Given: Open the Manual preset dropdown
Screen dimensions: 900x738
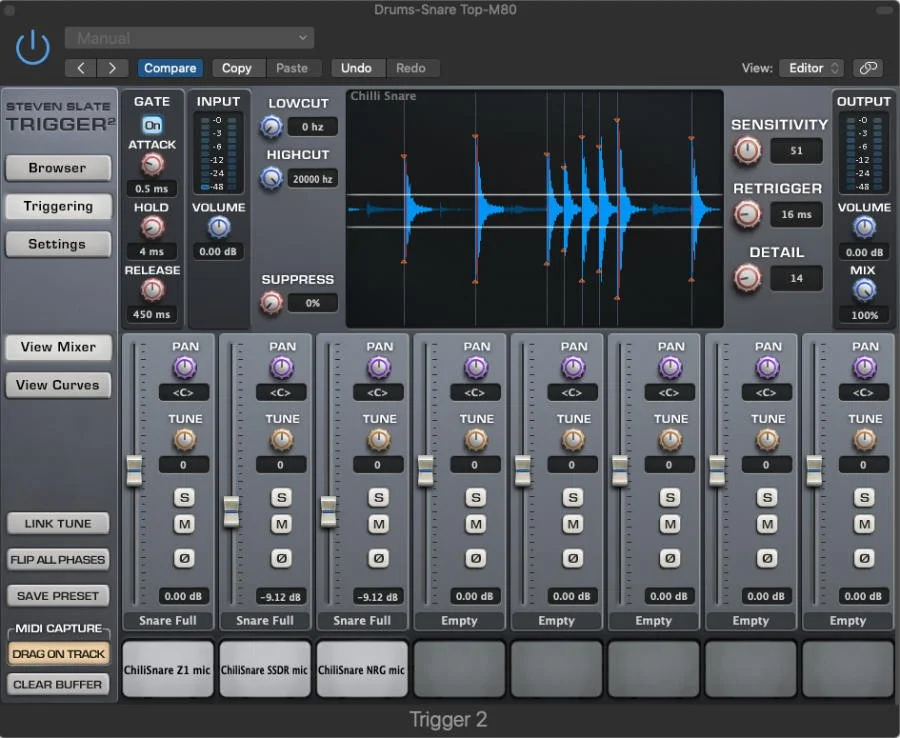Looking at the screenshot, I should [x=189, y=37].
